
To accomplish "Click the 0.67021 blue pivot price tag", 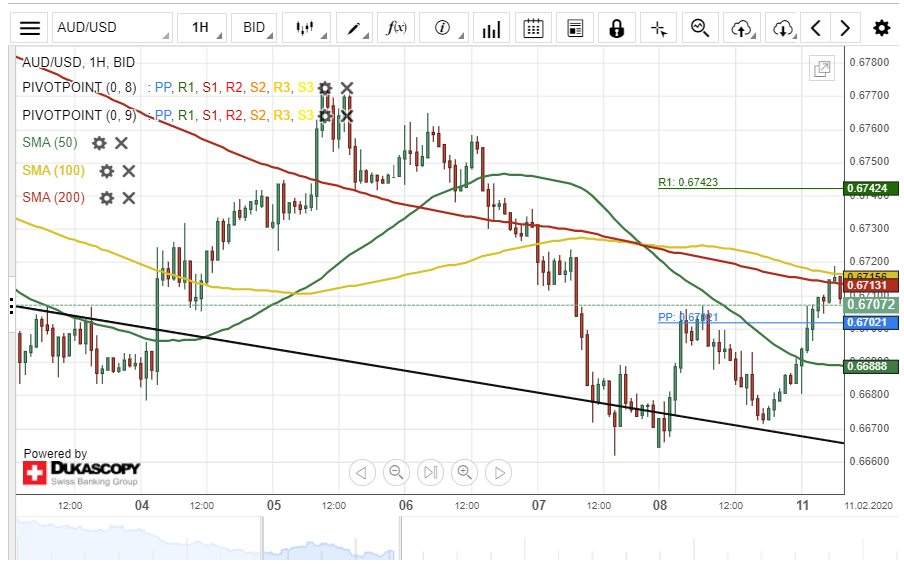I will point(871,322).
